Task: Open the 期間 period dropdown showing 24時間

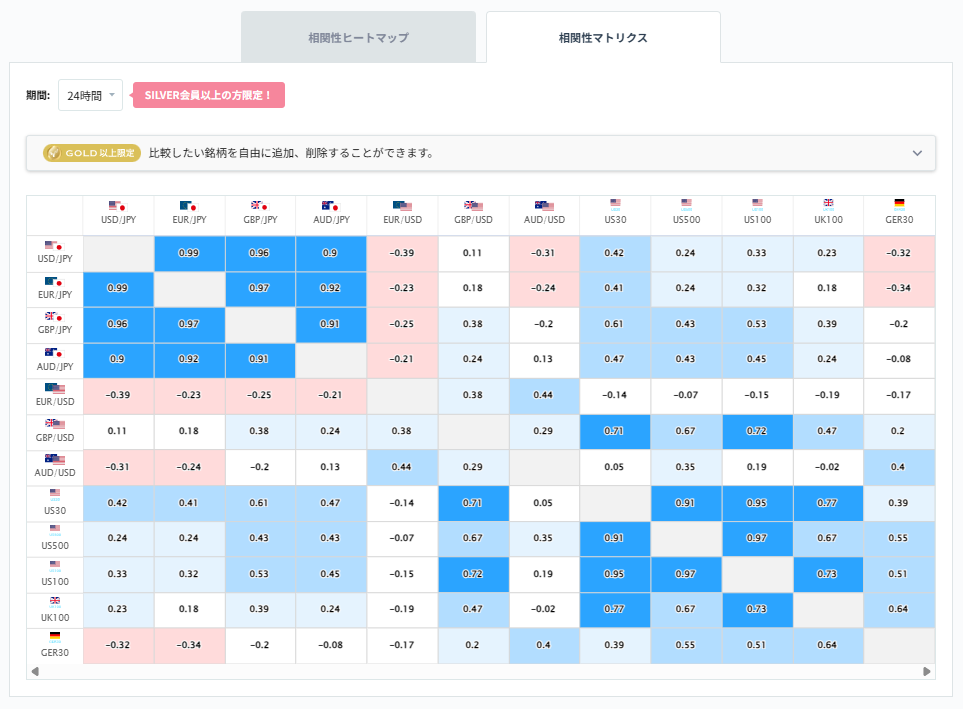Action: 90,94
